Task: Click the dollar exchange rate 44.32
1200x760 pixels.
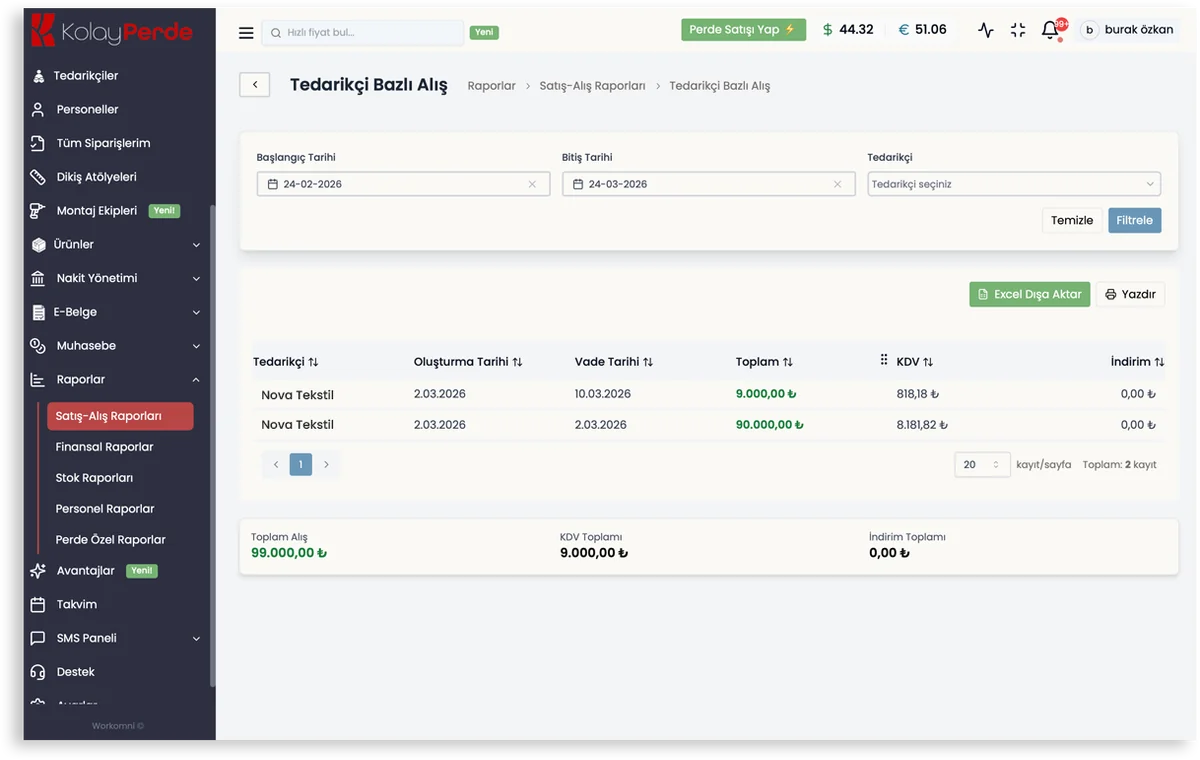Action: click(x=848, y=30)
